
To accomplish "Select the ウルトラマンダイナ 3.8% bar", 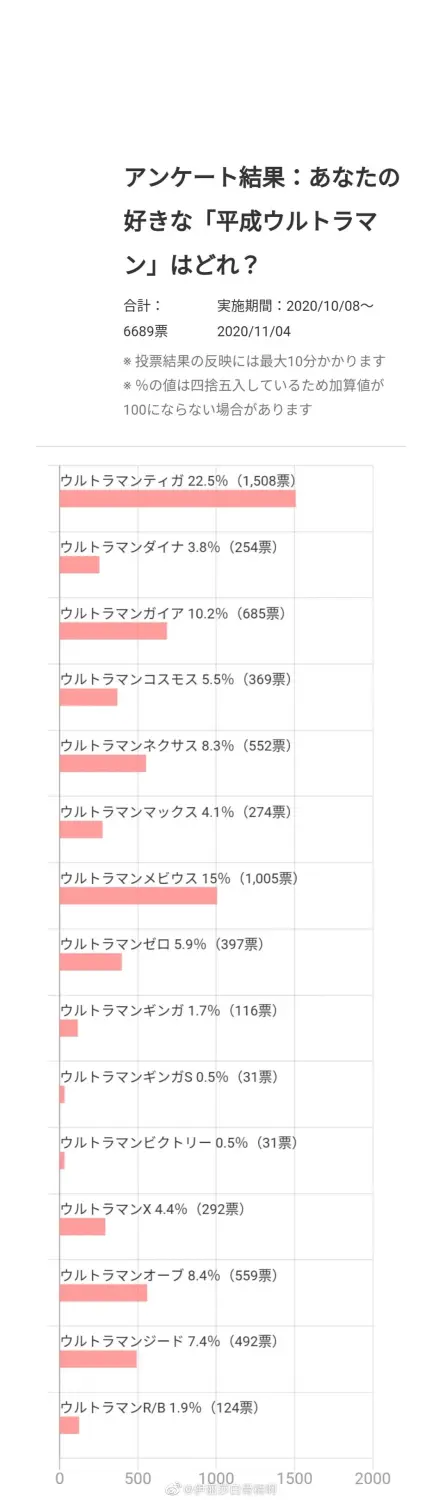I will click(x=80, y=565).
